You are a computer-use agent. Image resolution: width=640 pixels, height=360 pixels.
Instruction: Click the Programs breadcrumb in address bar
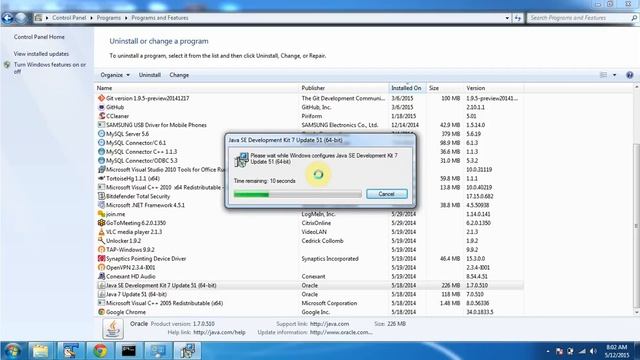[x=109, y=18]
